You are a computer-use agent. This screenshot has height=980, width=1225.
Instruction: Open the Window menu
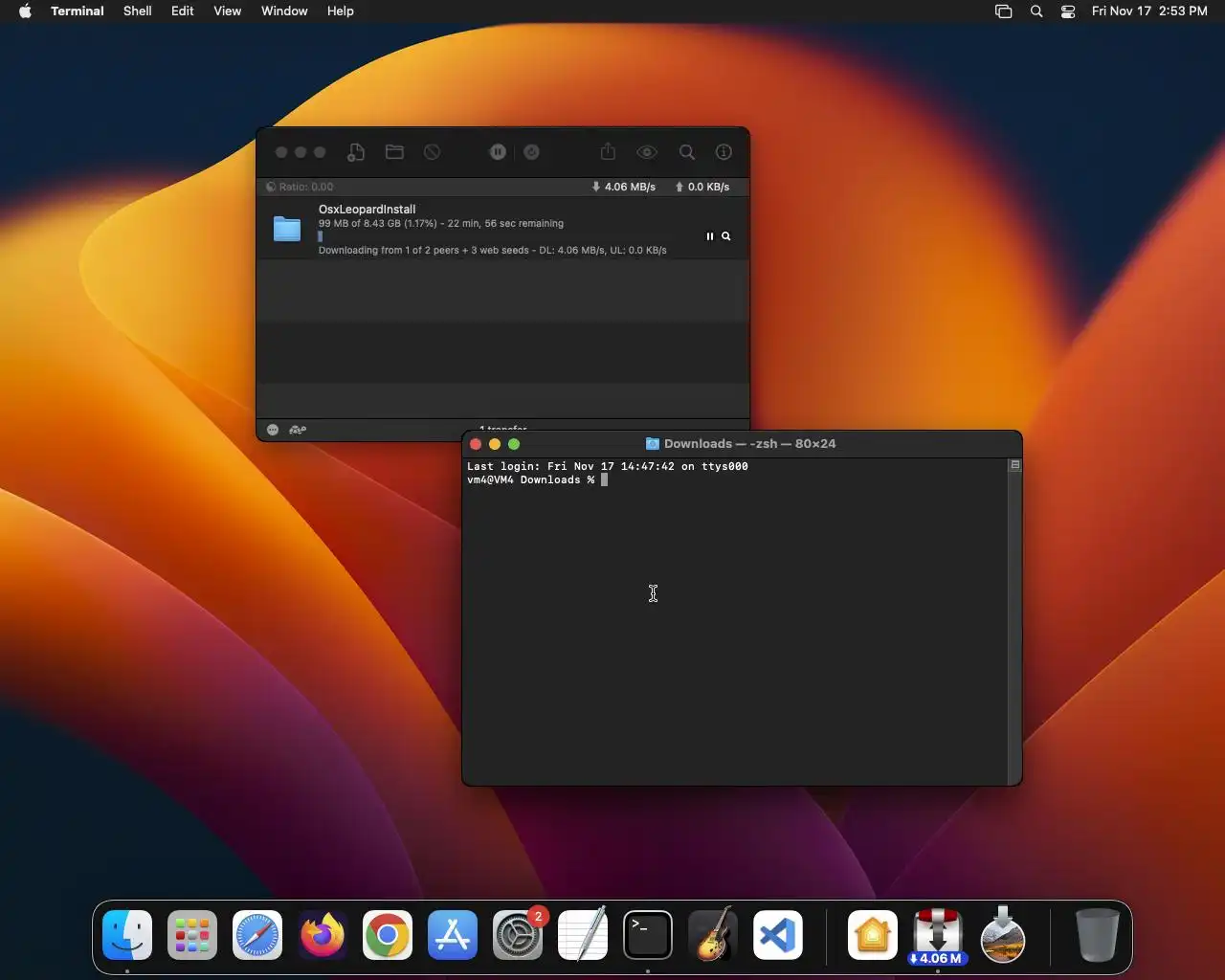click(284, 11)
